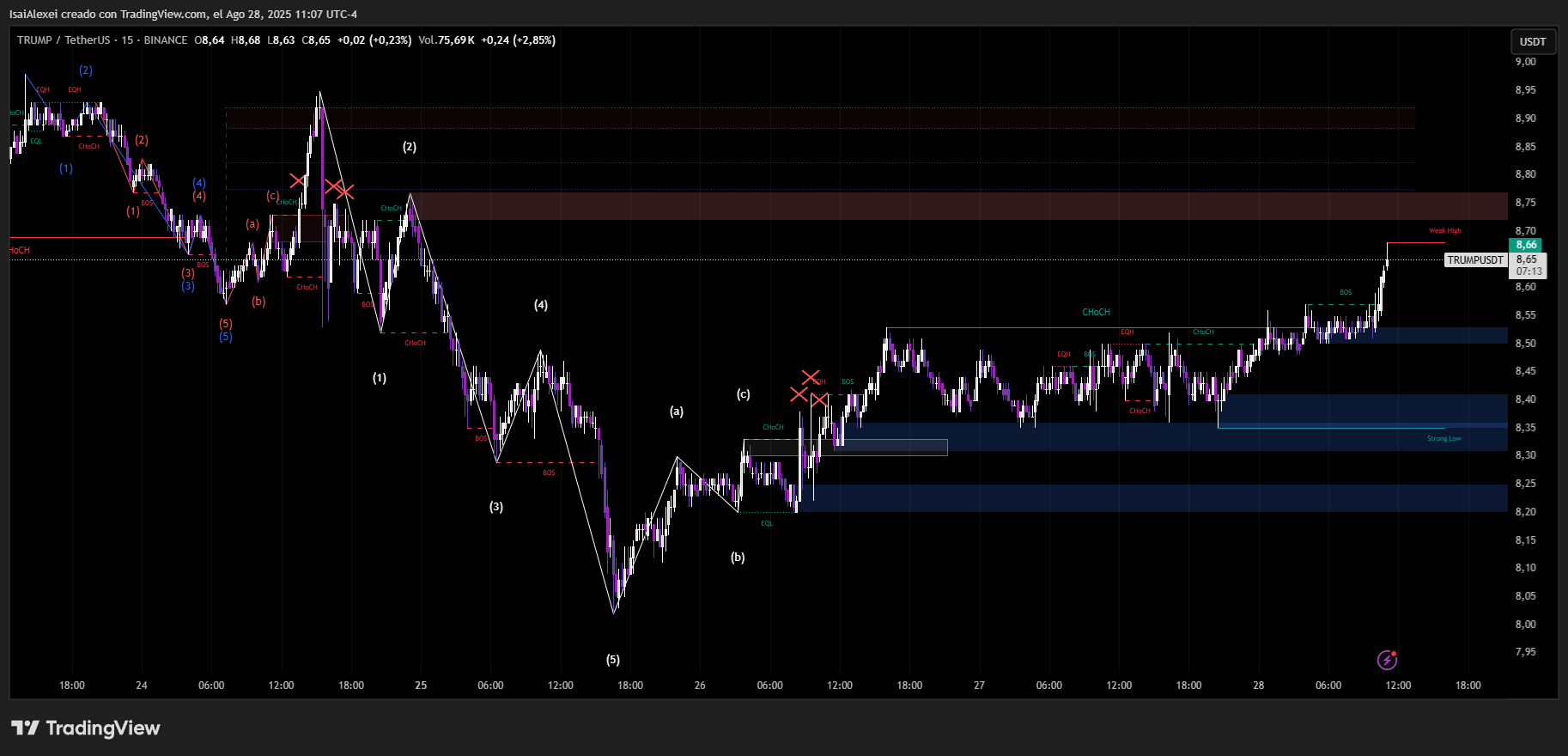The image size is (1568, 756).
Task: Click the TRUMPUSDT price line label
Action: (1475, 260)
